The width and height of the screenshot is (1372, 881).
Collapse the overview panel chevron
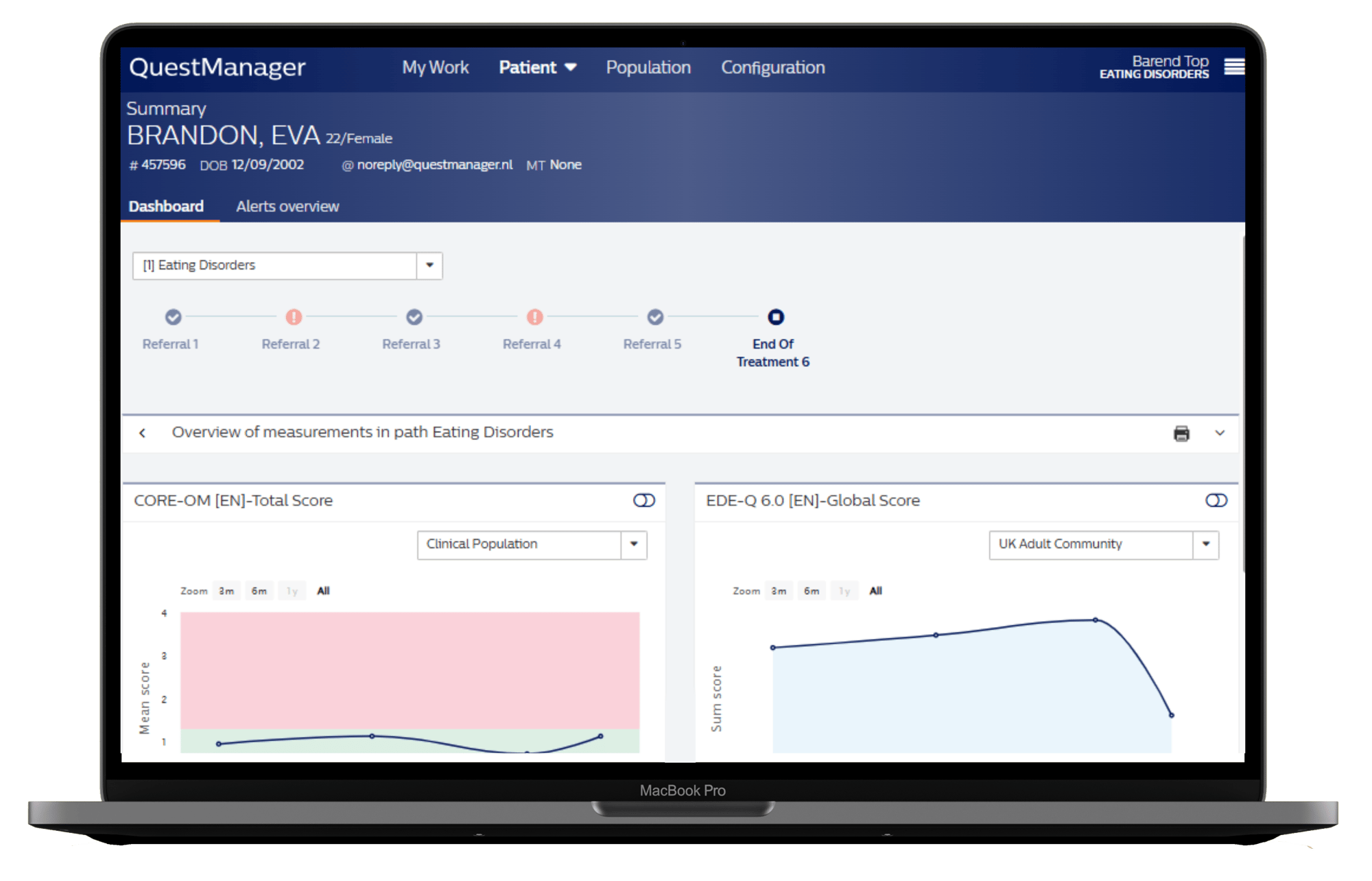(1220, 433)
